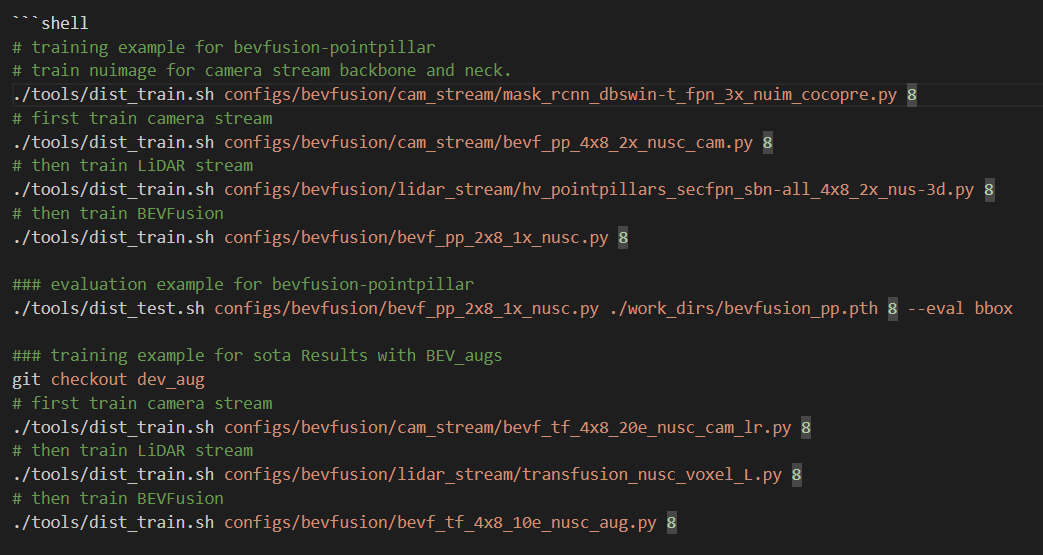
Task: Click the highlighted 8 after nusc_aug.py
Action: [x=672, y=522]
